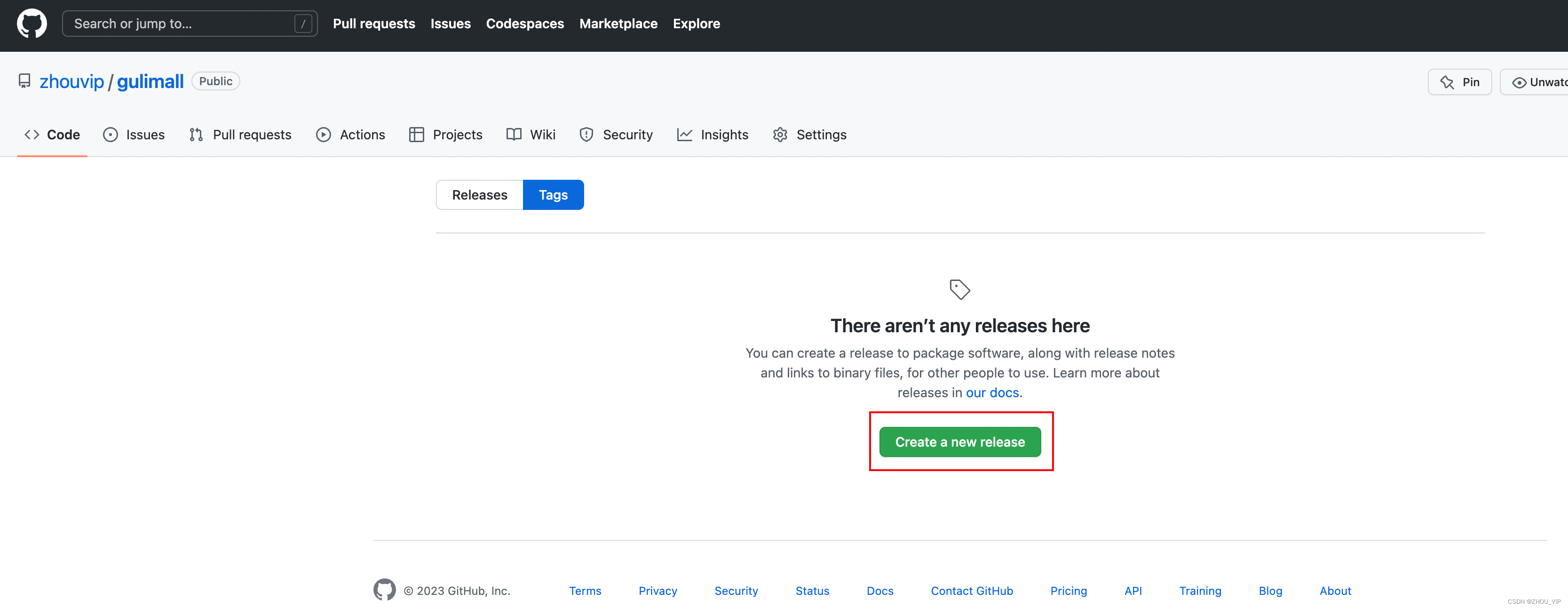Switch to the Releases toggle
Image resolution: width=1568 pixels, height=609 pixels.
click(x=479, y=195)
